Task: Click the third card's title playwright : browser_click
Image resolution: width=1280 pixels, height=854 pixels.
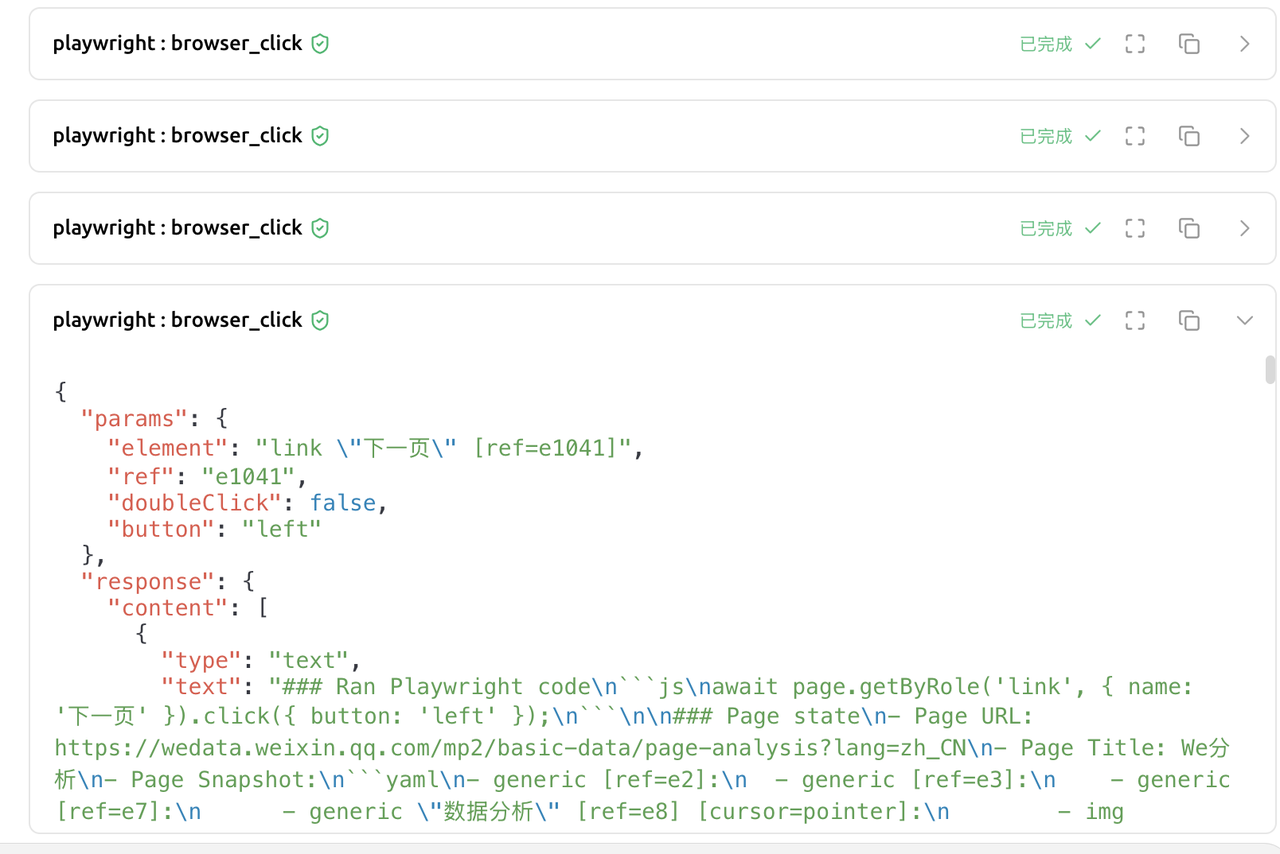Action: coord(177,228)
